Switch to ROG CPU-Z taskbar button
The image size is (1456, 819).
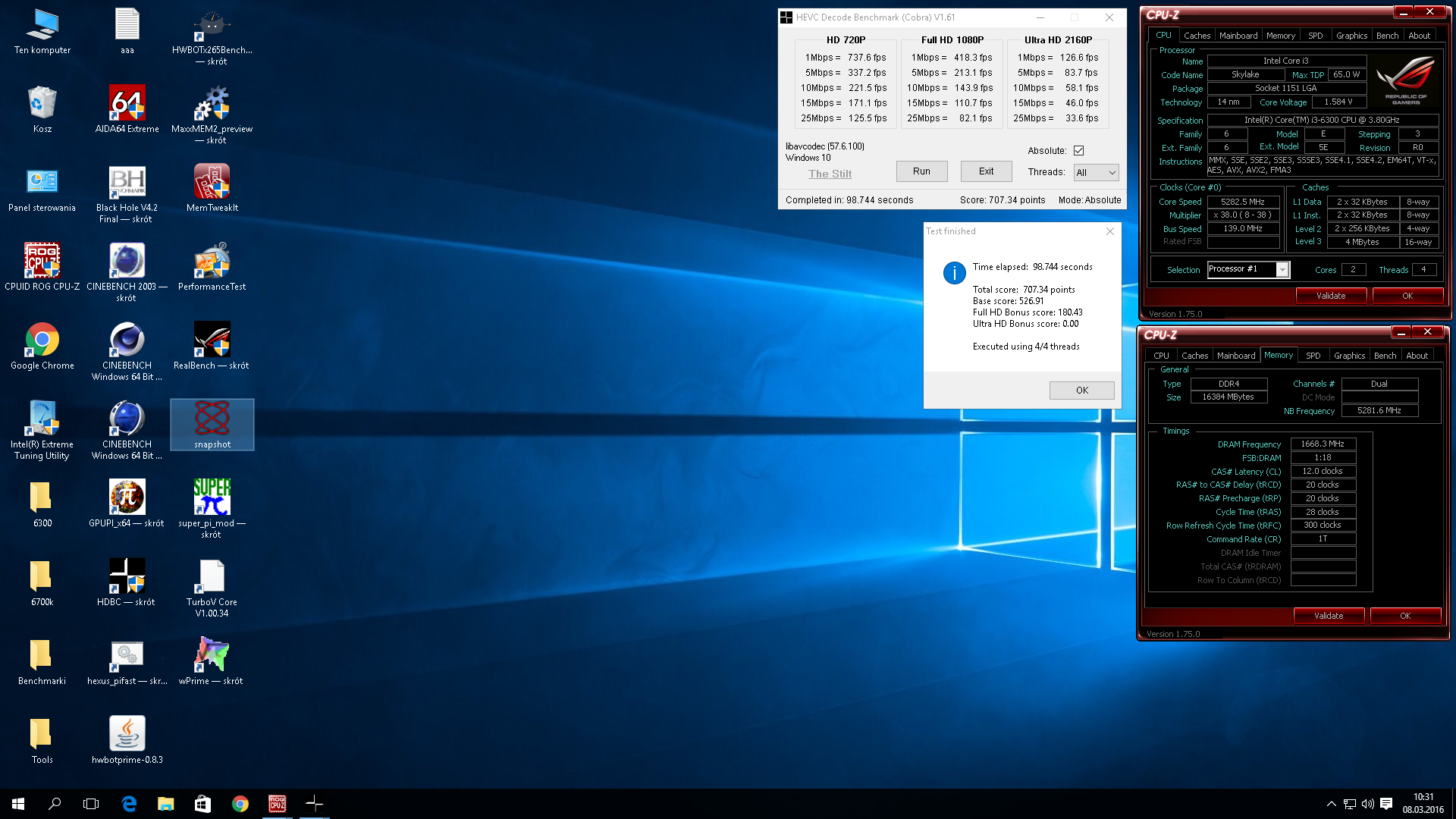click(278, 804)
